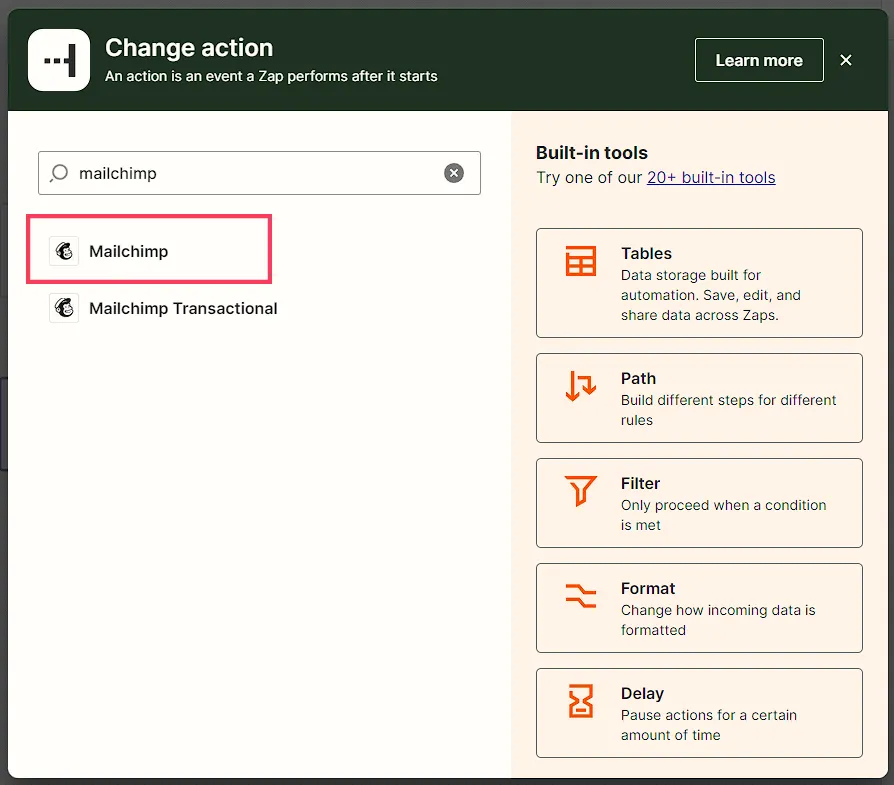Click the Tables grid icon
This screenshot has height=785, width=894.
pos(580,261)
